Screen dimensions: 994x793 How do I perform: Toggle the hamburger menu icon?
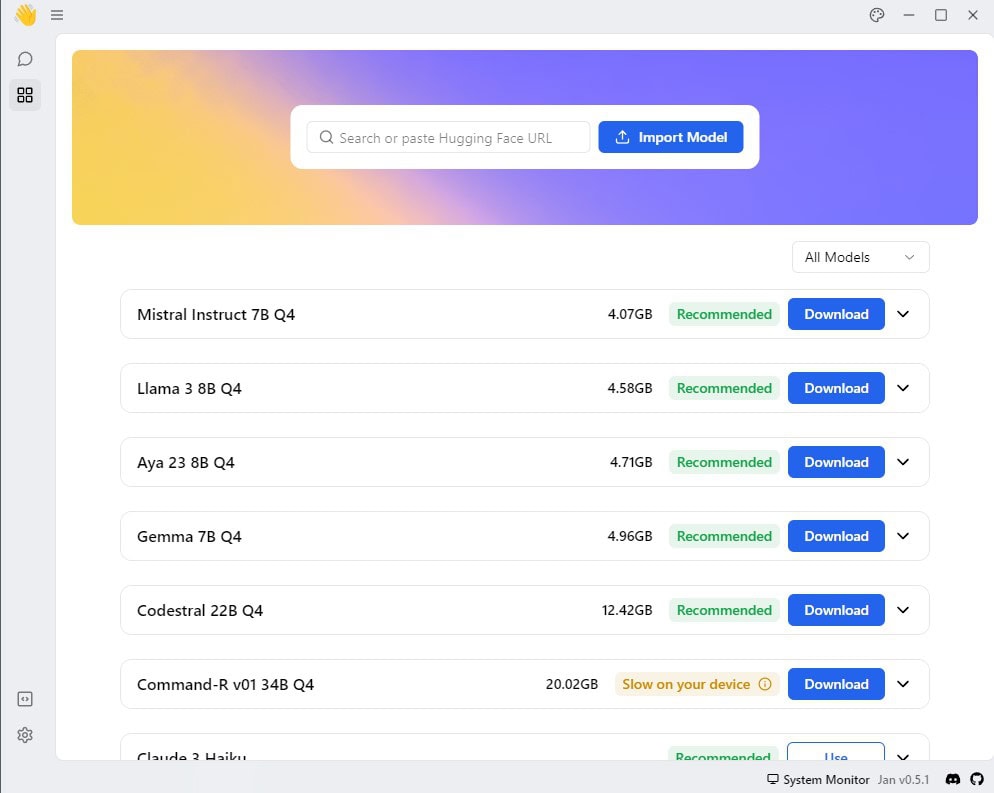pos(57,15)
